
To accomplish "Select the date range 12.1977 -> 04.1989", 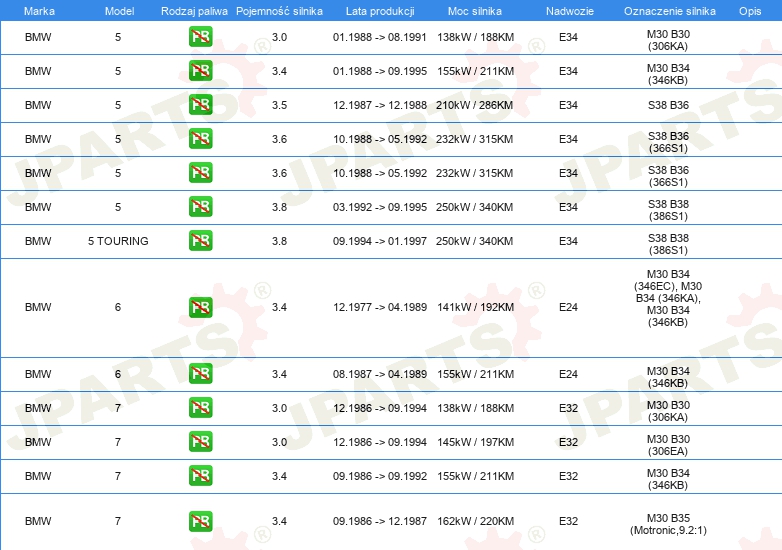I will [x=380, y=307].
